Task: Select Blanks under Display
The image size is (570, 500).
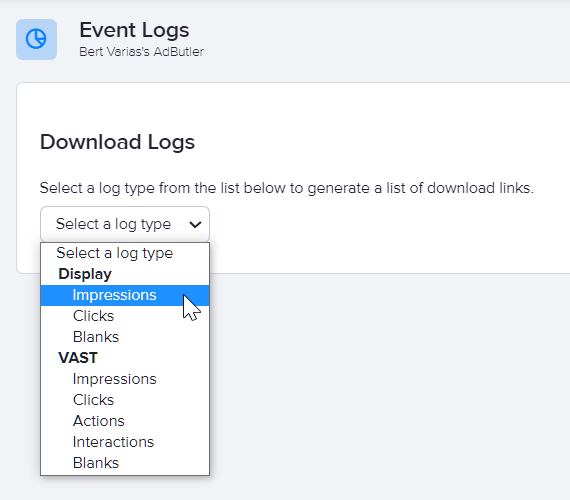Action: point(125,337)
